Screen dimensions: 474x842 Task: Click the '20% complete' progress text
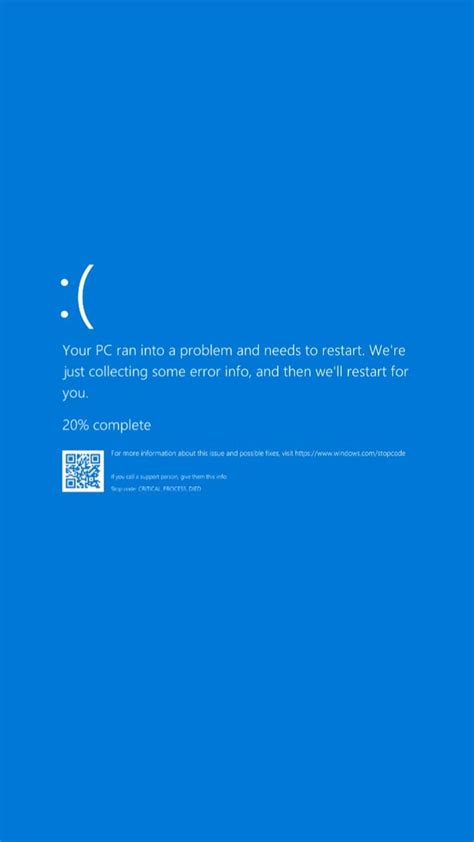106,426
